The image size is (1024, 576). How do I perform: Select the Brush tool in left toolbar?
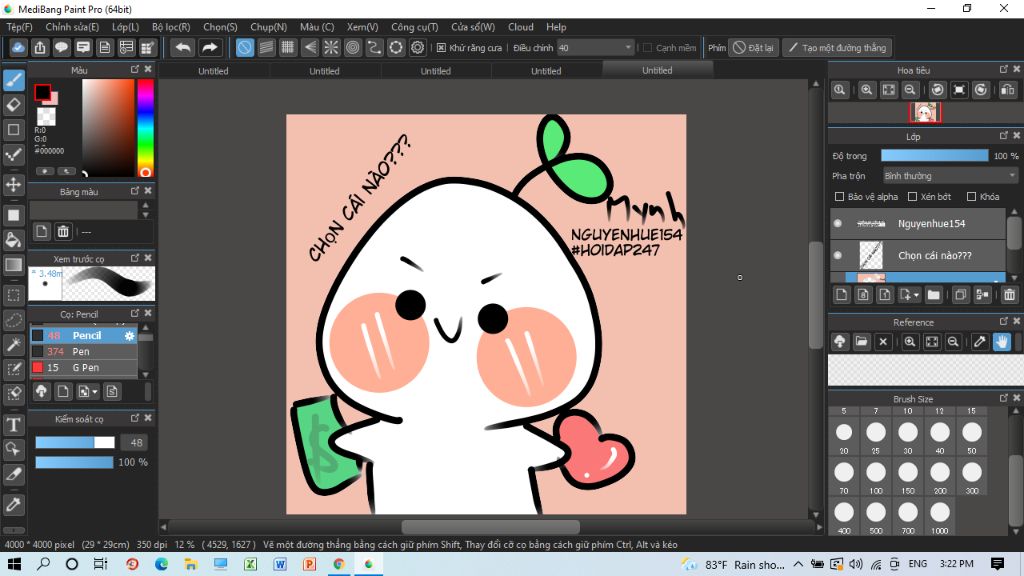click(x=14, y=80)
